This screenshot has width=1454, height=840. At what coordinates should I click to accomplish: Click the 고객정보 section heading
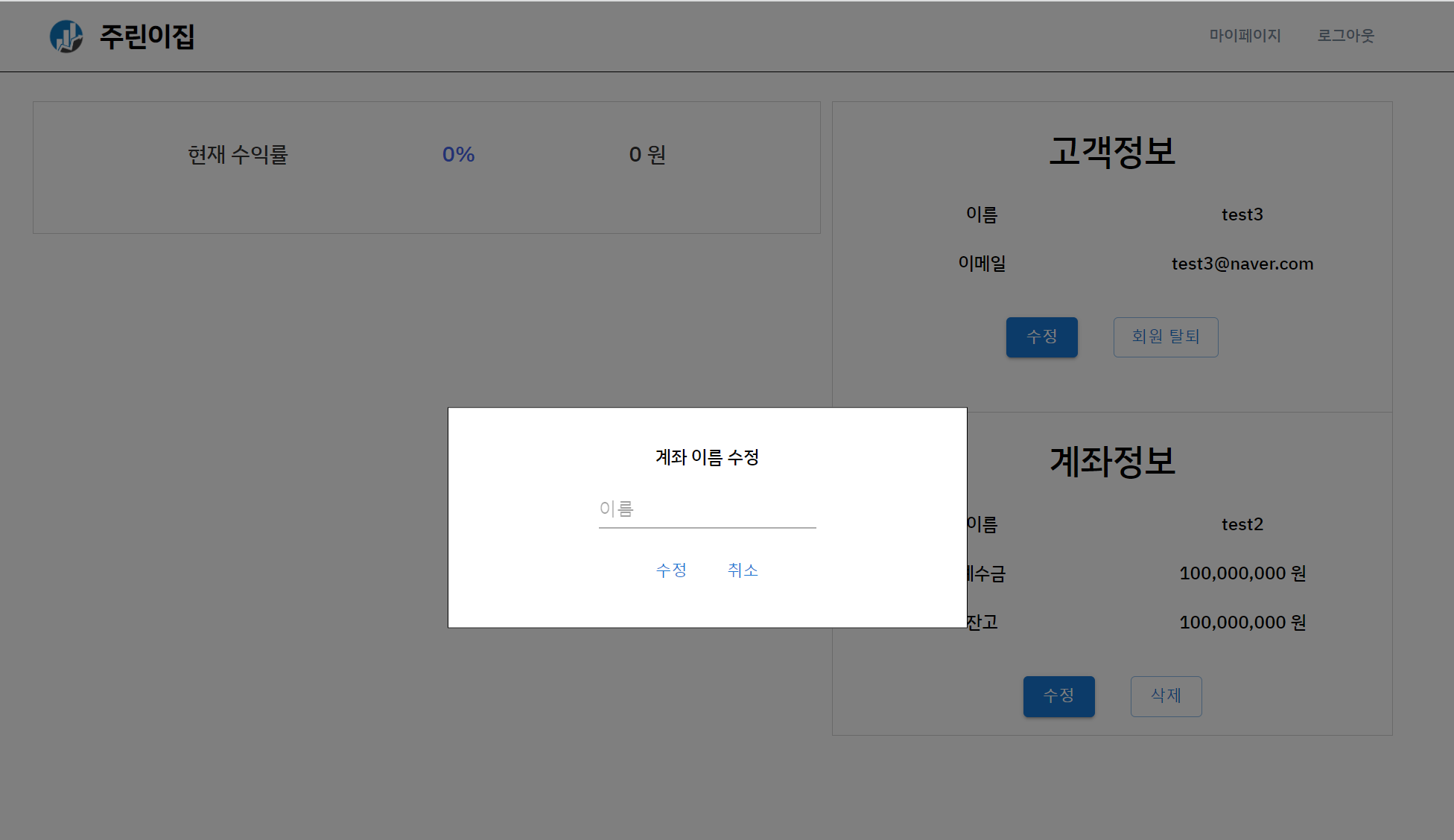pos(1112,150)
